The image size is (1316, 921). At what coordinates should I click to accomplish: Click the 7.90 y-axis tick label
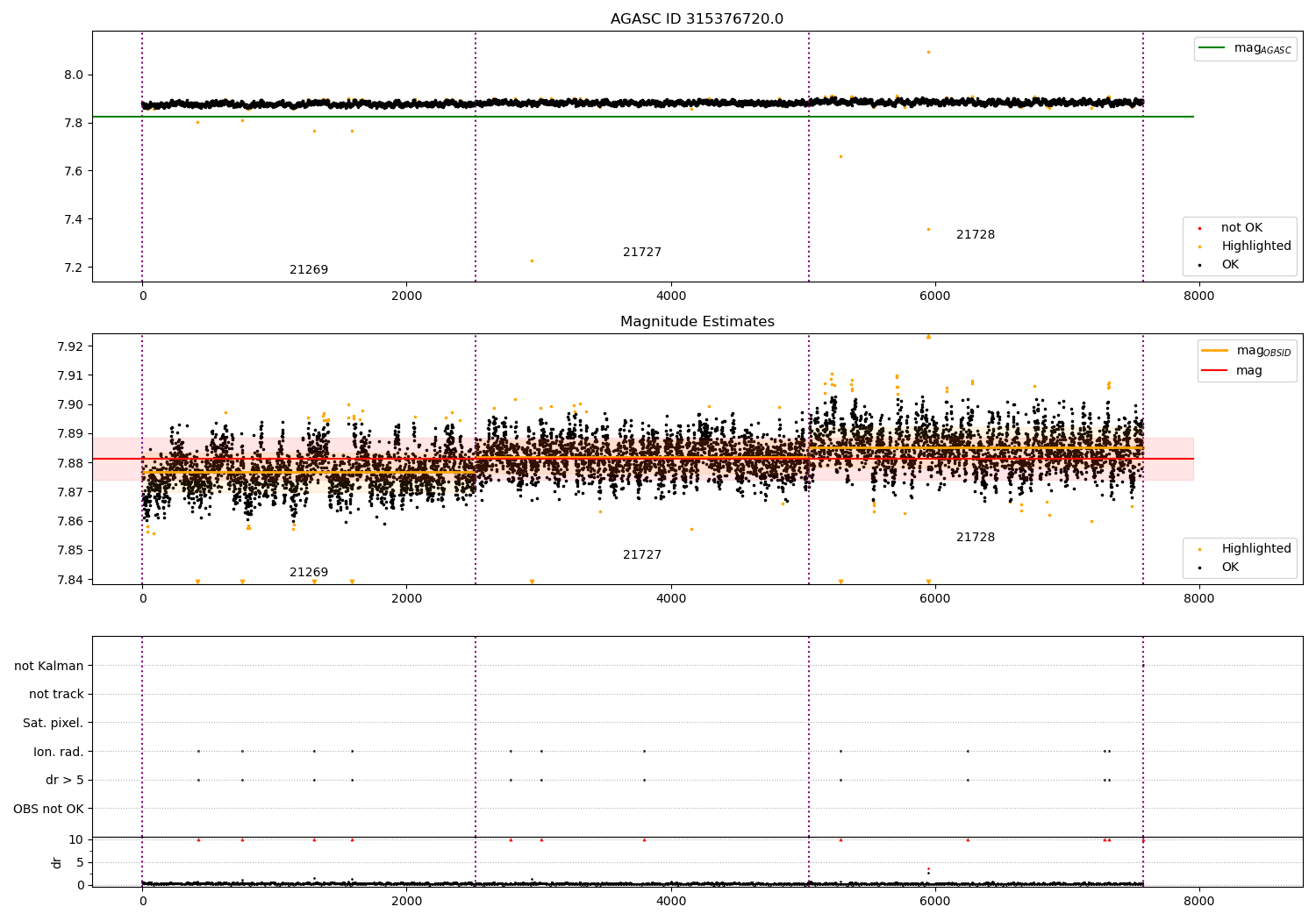[70, 405]
